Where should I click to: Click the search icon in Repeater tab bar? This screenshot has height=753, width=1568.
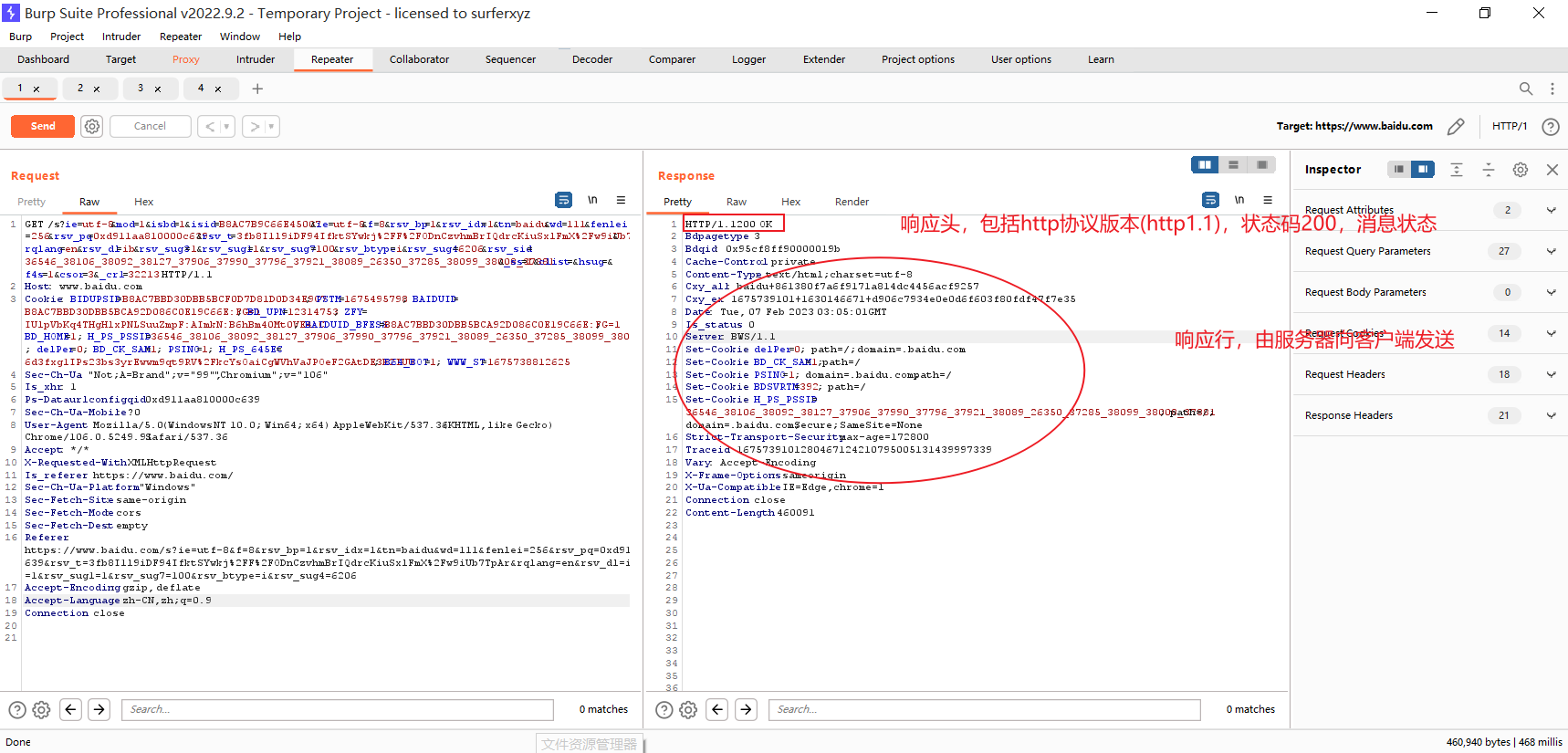click(1526, 89)
